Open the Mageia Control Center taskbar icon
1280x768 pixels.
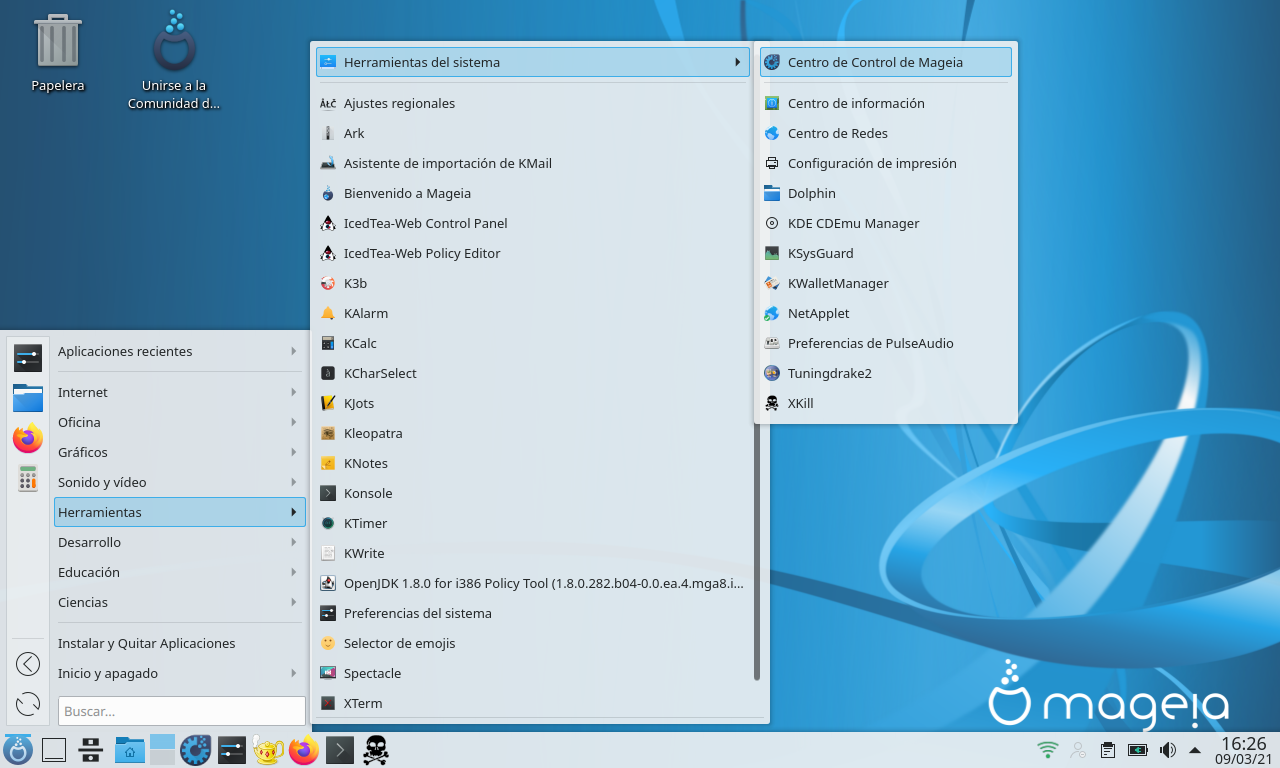[195, 750]
